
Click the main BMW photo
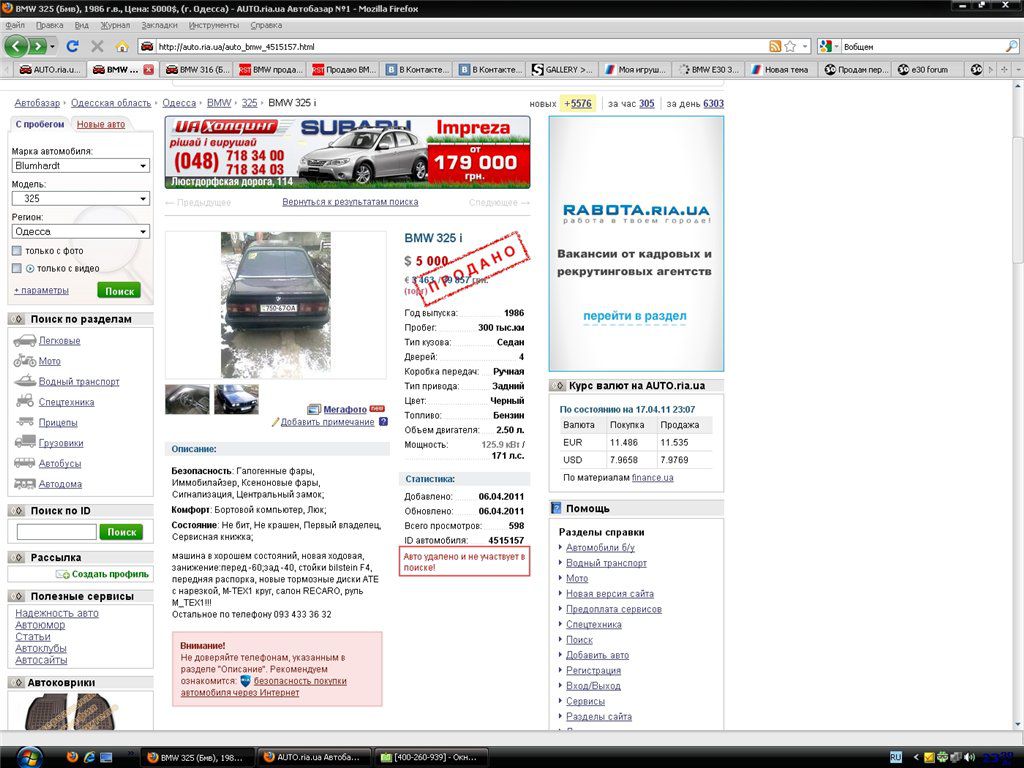tap(276, 305)
